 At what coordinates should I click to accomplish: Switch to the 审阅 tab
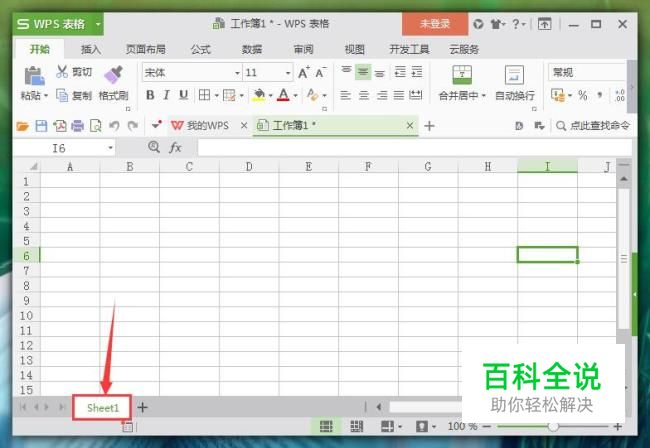tap(303, 49)
